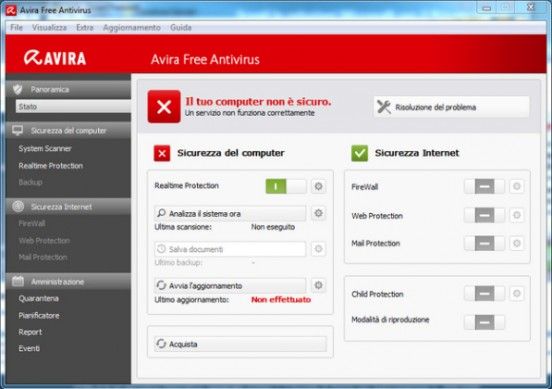
Task: Click Salva documenti button
Action: (230, 249)
